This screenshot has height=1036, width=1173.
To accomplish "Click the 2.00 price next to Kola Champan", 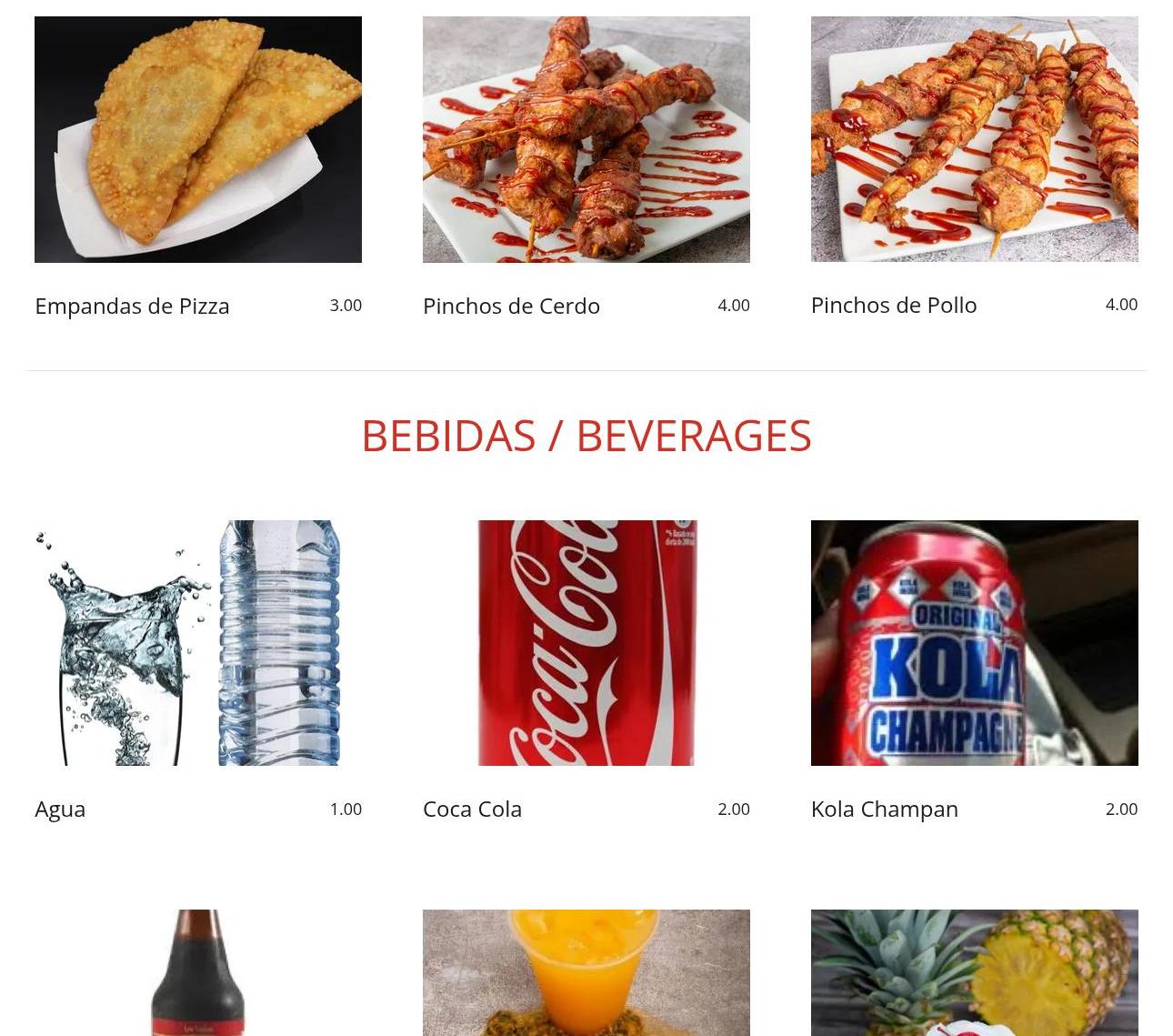I will pos(1121,810).
